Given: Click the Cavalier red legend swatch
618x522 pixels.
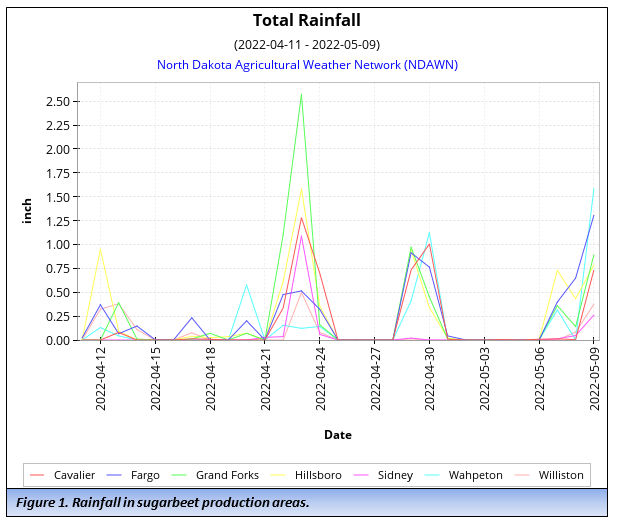Looking at the screenshot, I should [37, 475].
